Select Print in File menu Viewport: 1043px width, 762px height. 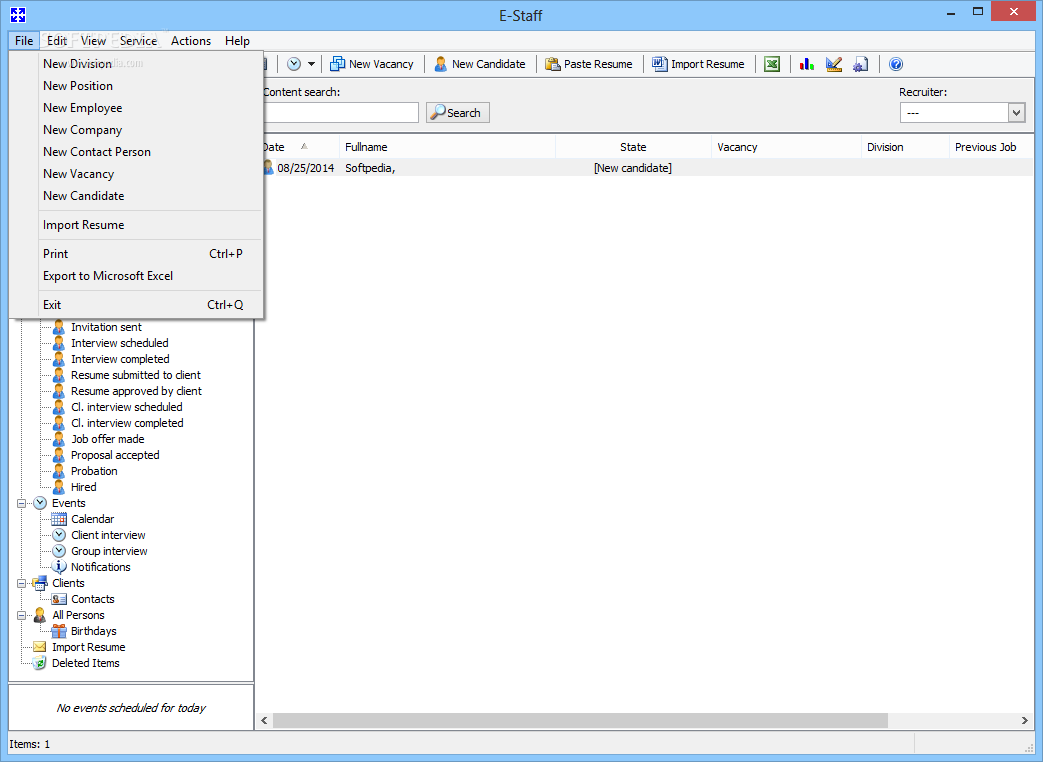pyautogui.click(x=136, y=253)
